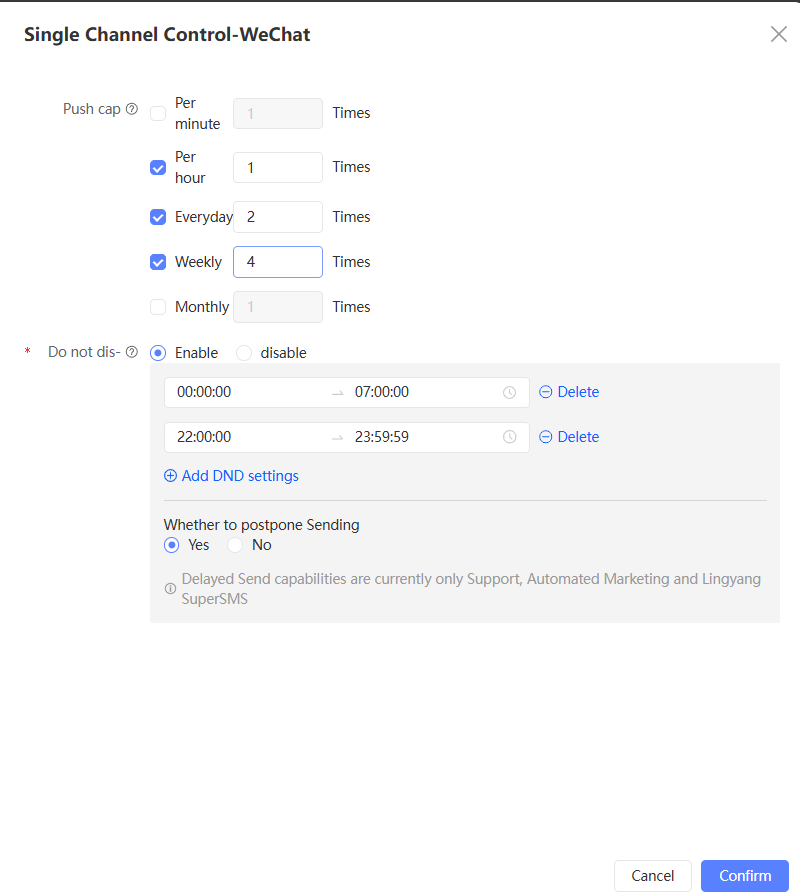
Task: Uncheck the Everyday push cap
Action: pos(158,217)
